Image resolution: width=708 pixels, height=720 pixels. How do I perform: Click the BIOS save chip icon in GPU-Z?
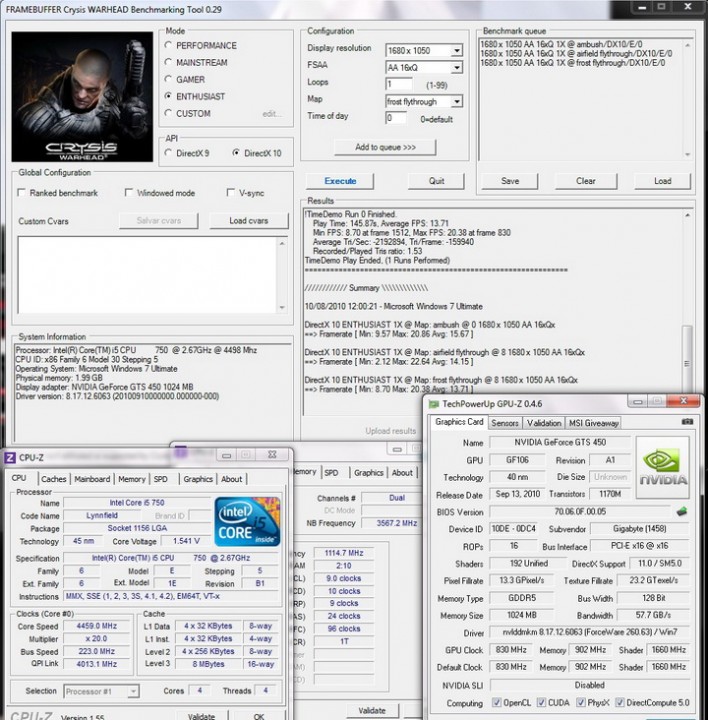click(682, 512)
